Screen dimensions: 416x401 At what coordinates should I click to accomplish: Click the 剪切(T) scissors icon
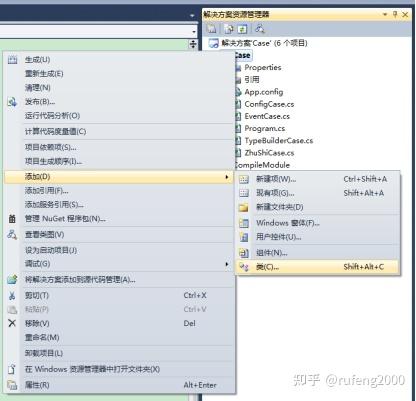(x=12, y=296)
